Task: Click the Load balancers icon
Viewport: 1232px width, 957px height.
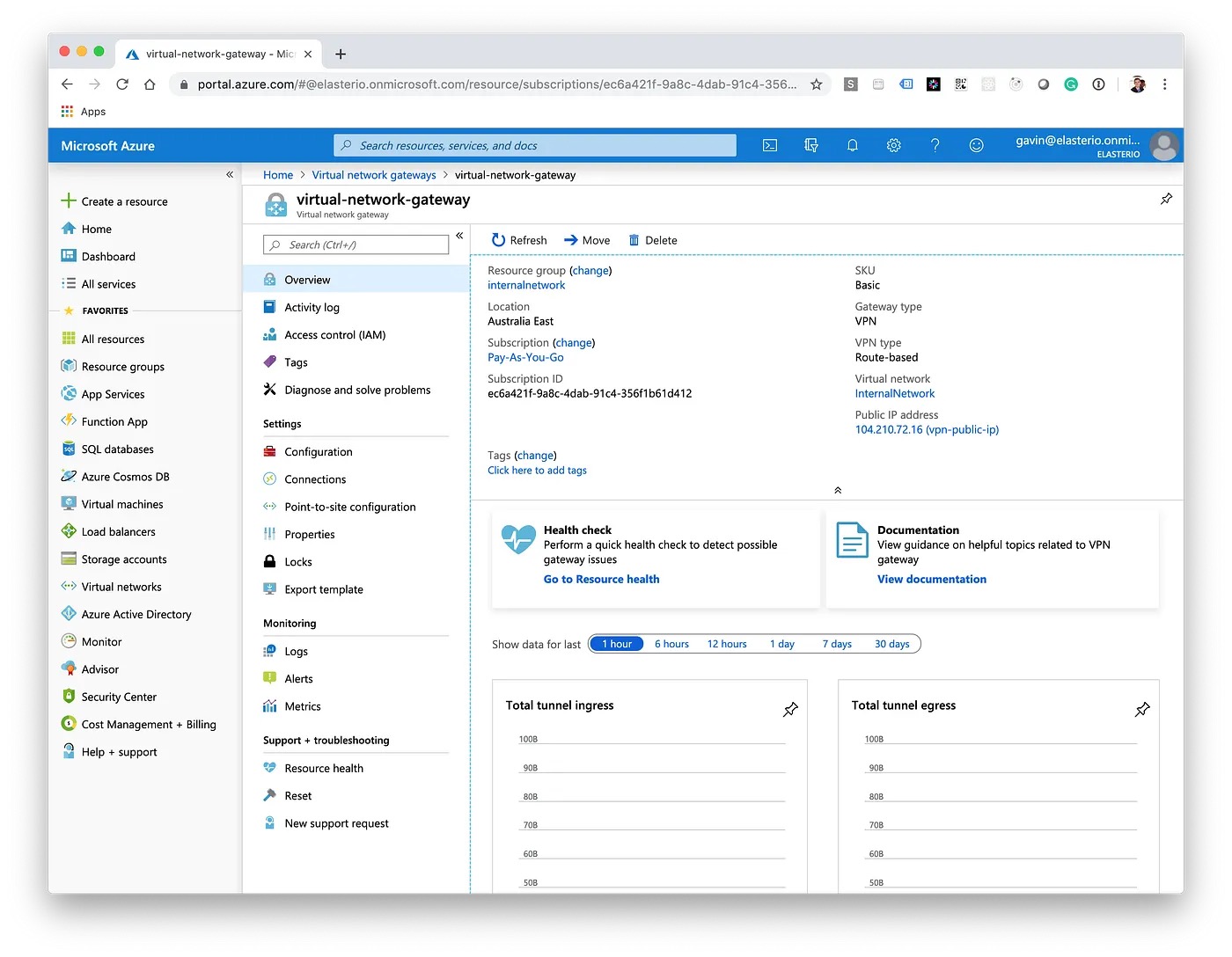Action: (69, 531)
